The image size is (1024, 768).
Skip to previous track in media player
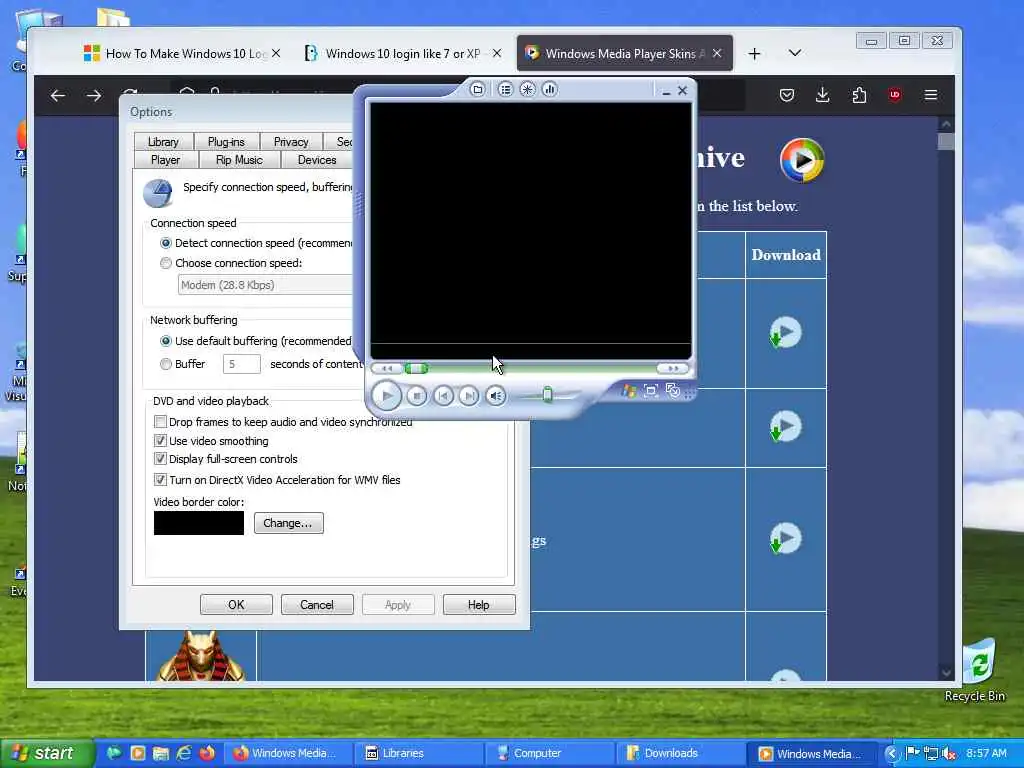(x=443, y=395)
